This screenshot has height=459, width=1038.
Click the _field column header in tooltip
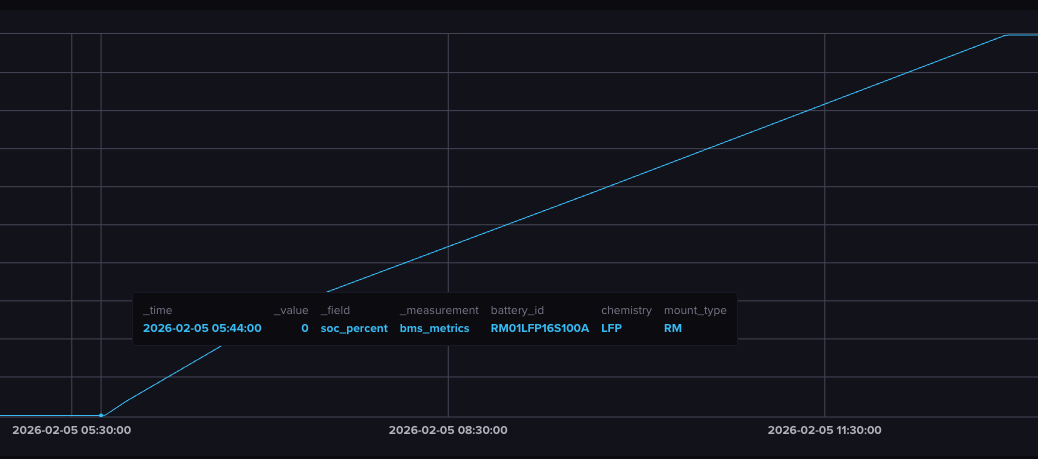[335, 310]
